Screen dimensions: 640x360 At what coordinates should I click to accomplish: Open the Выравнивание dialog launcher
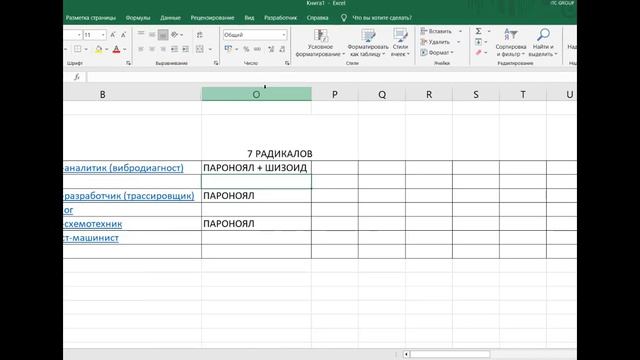(x=216, y=63)
